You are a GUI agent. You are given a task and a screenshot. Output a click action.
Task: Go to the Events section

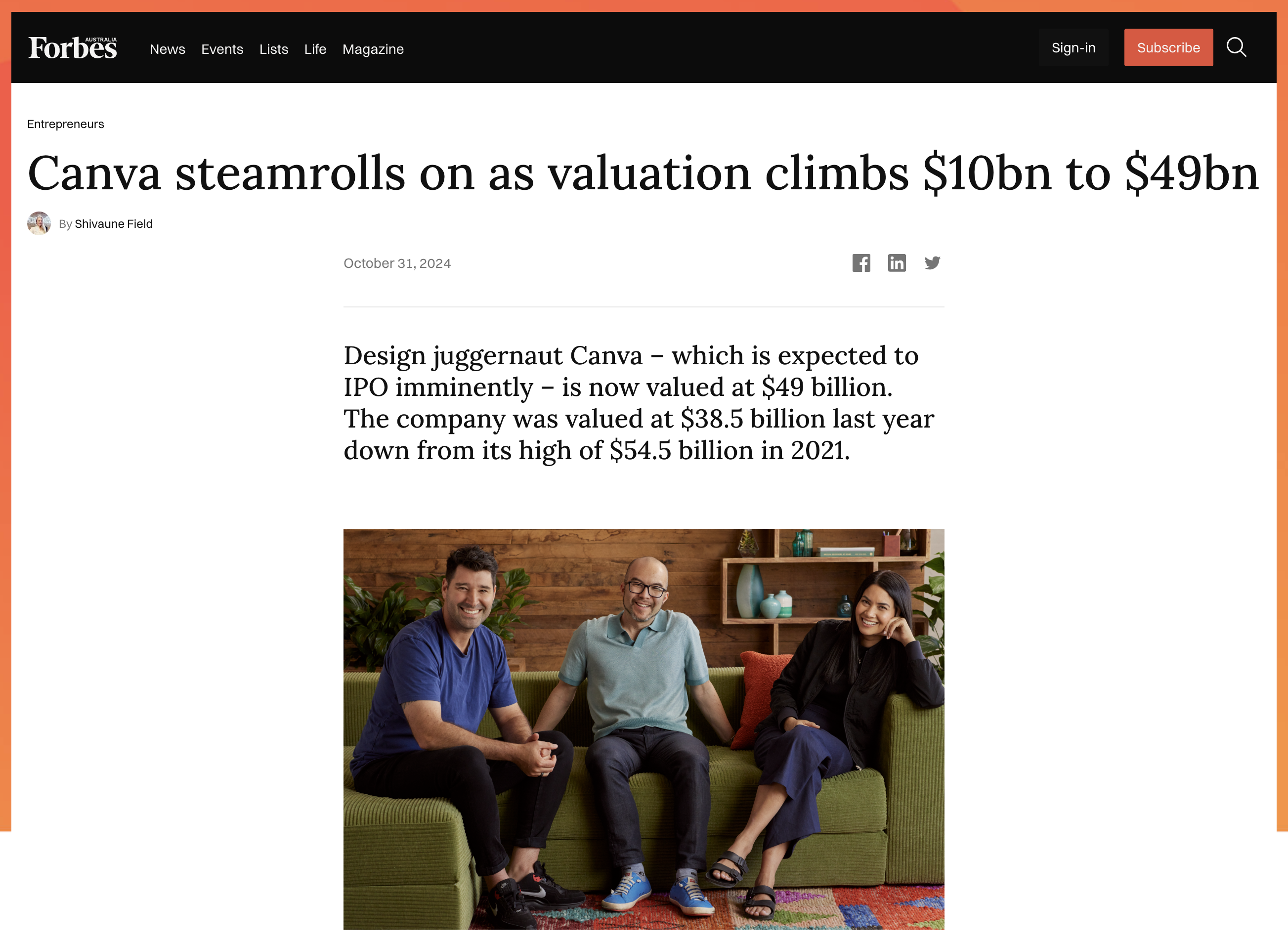[222, 49]
